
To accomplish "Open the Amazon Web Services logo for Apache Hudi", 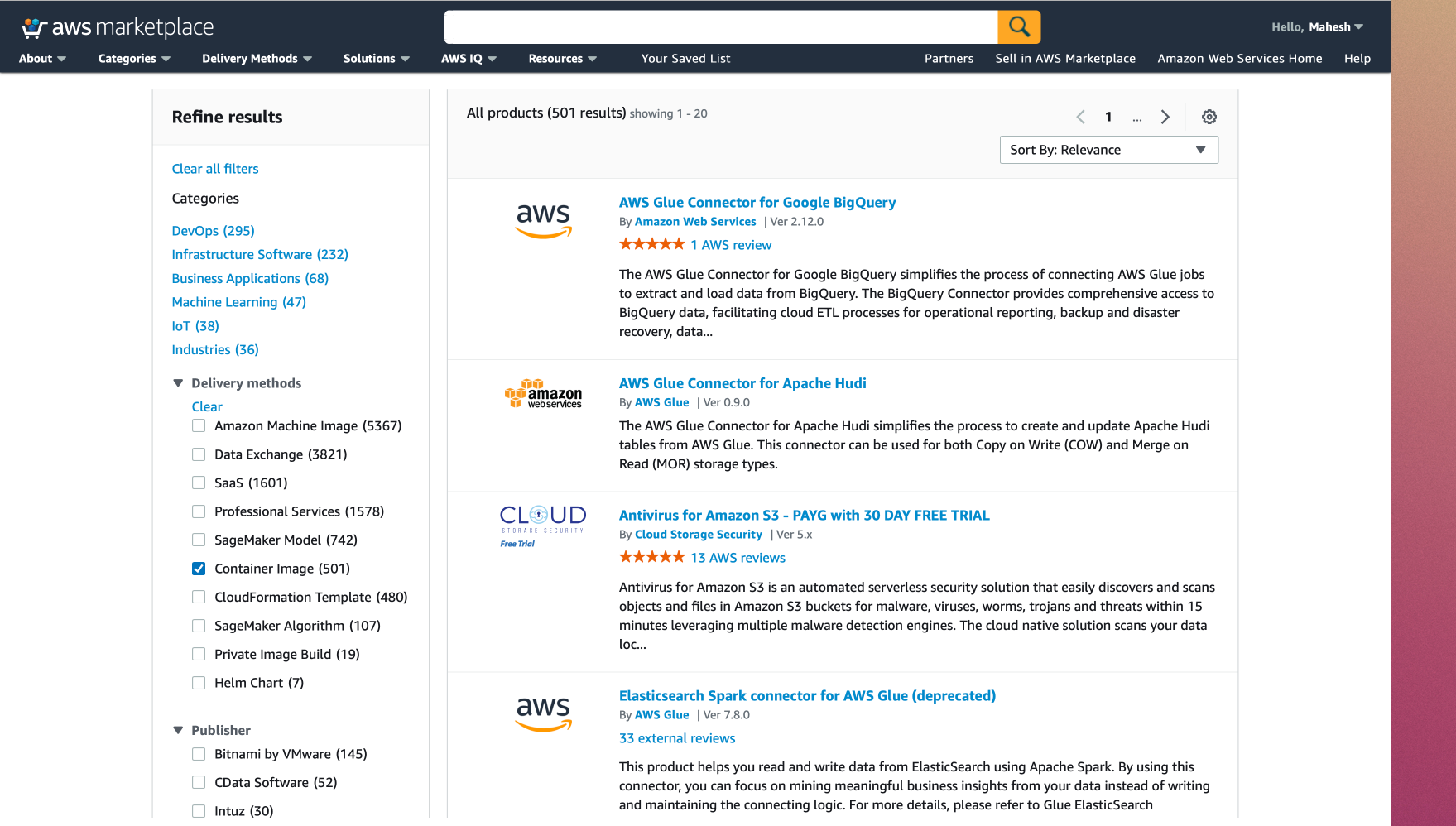I will 544,394.
